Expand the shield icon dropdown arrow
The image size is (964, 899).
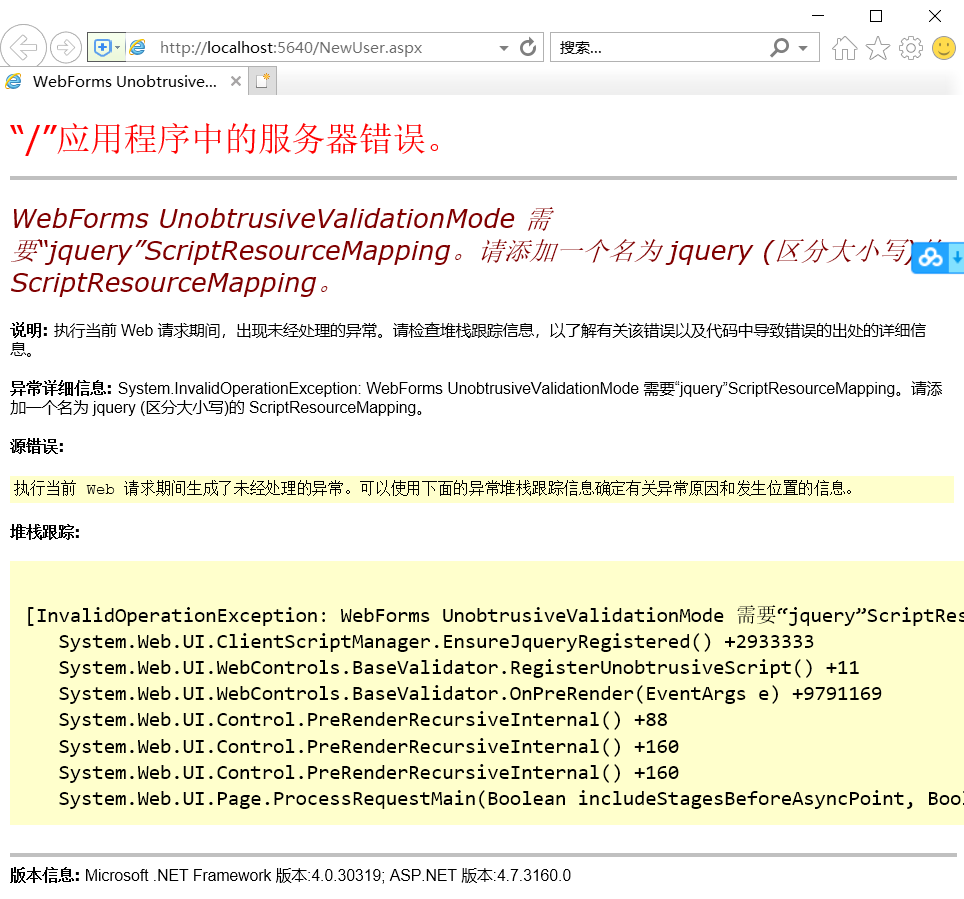[x=118, y=47]
